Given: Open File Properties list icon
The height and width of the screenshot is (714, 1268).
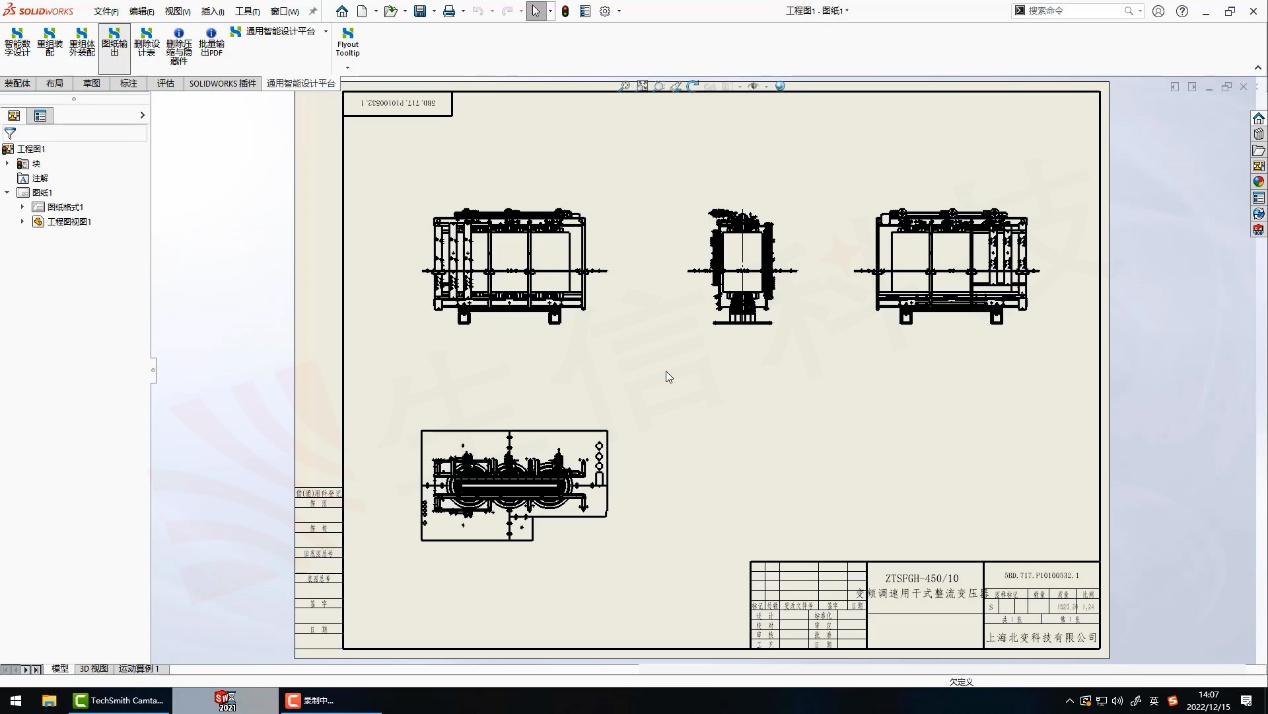Looking at the screenshot, I should click(x=585, y=11).
